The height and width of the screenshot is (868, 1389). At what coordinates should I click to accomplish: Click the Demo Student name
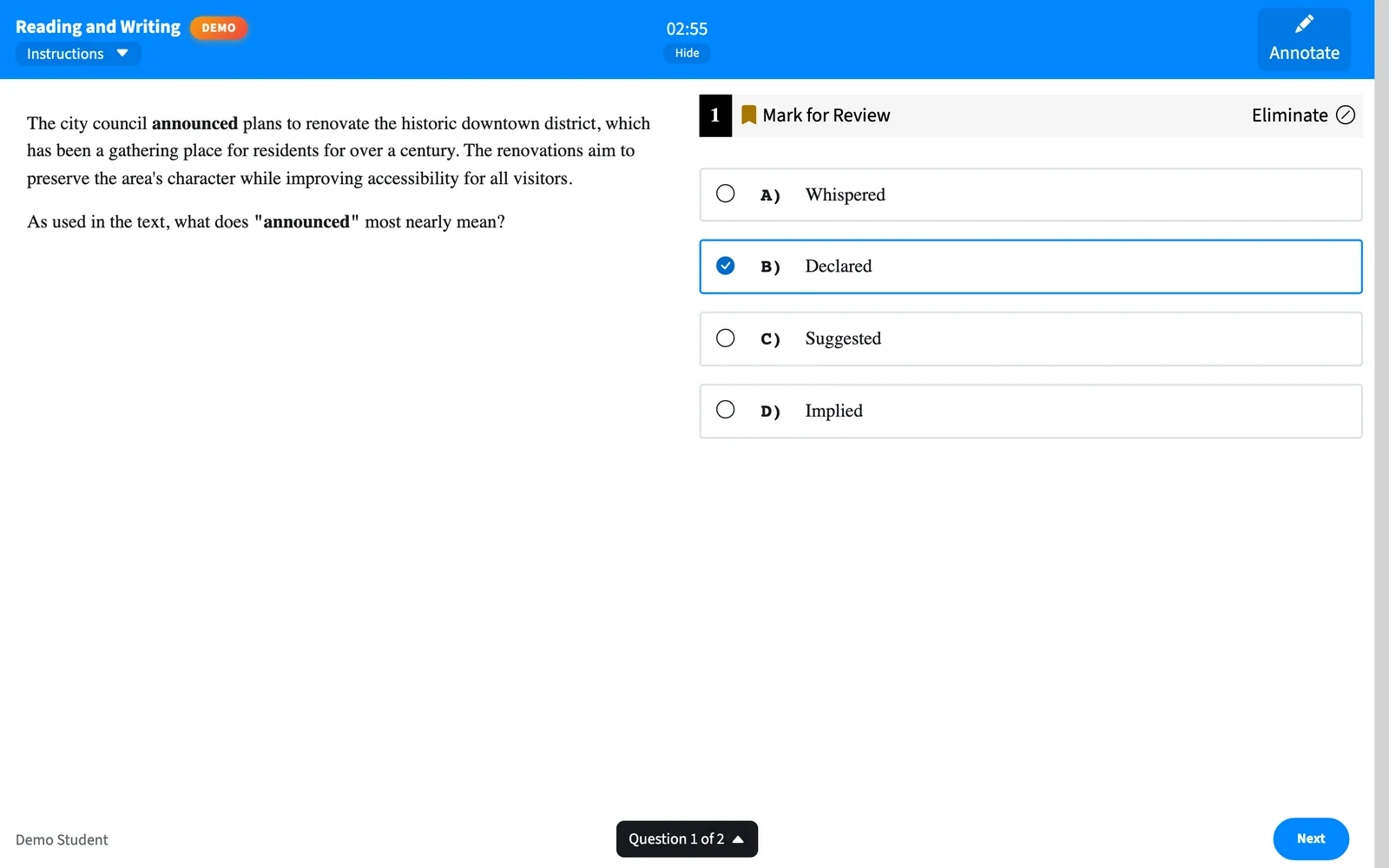tap(62, 840)
